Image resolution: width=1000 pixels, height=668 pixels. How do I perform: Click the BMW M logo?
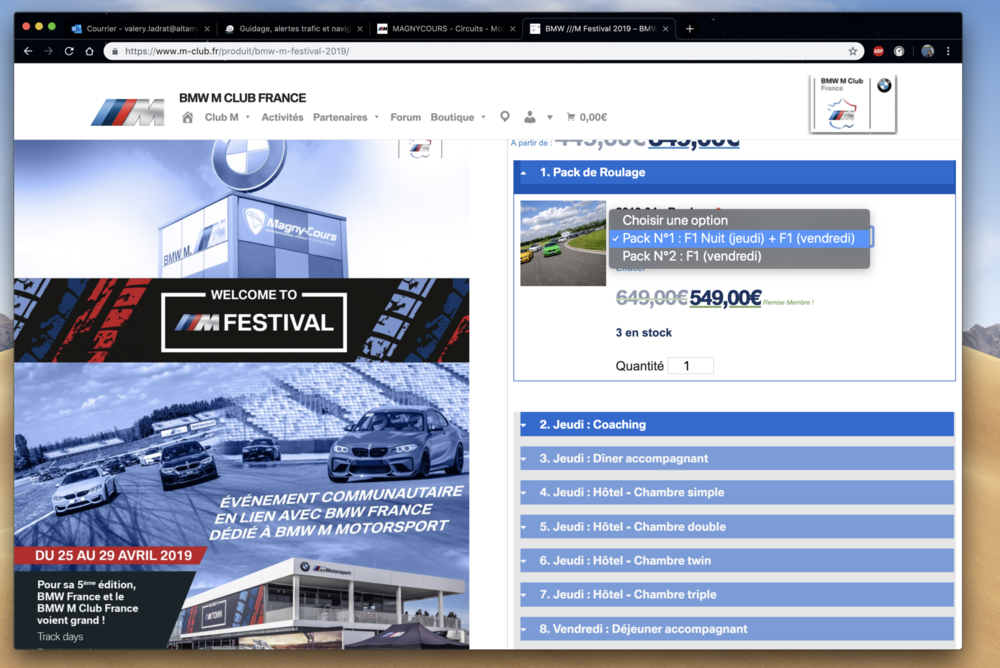point(128,112)
